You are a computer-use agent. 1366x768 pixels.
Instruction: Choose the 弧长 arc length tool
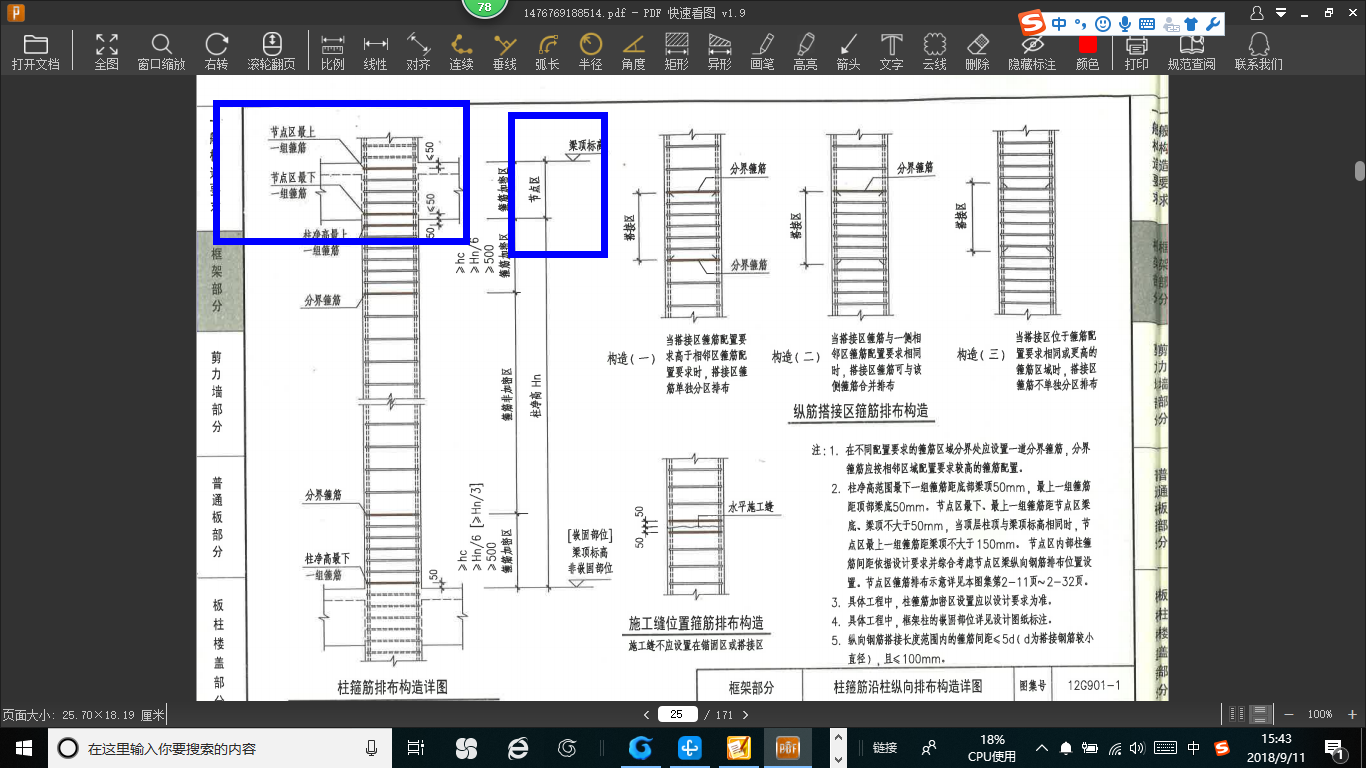[547, 52]
